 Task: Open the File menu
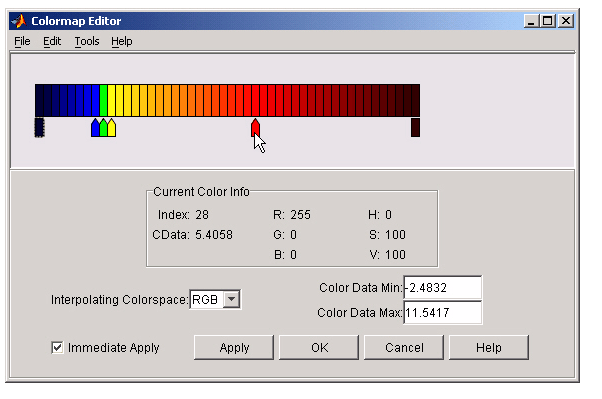tap(22, 41)
